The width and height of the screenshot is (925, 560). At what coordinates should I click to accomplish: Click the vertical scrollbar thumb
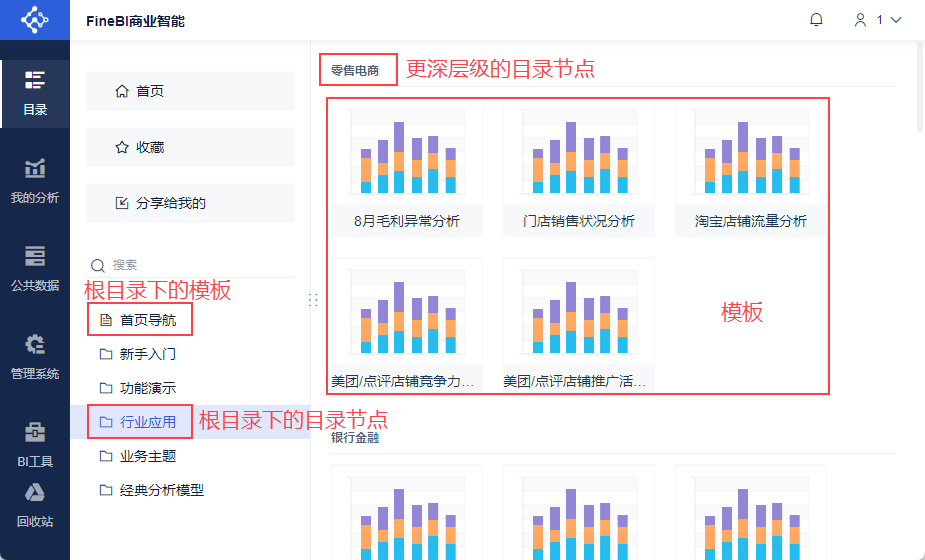click(920, 89)
